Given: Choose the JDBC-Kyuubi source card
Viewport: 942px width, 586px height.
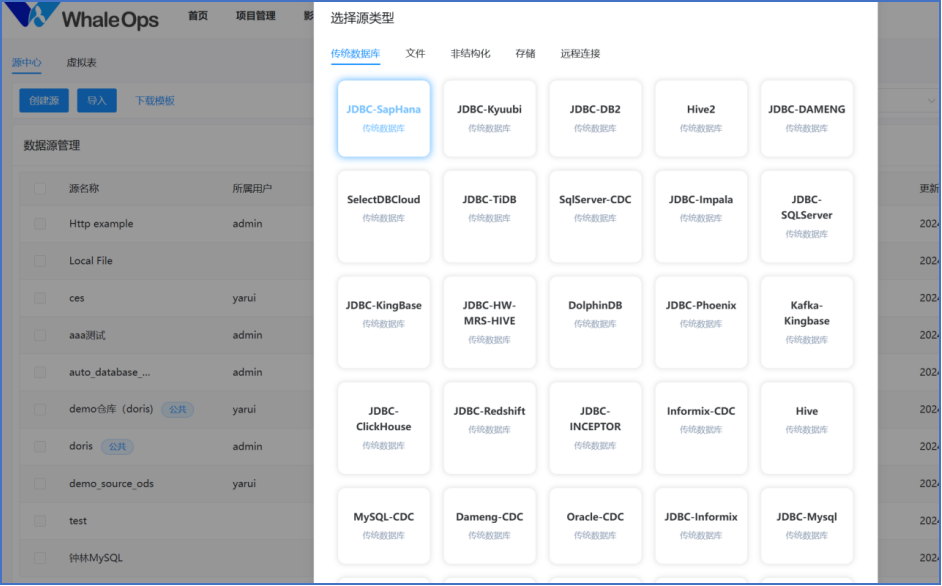Looking at the screenshot, I should point(489,118).
